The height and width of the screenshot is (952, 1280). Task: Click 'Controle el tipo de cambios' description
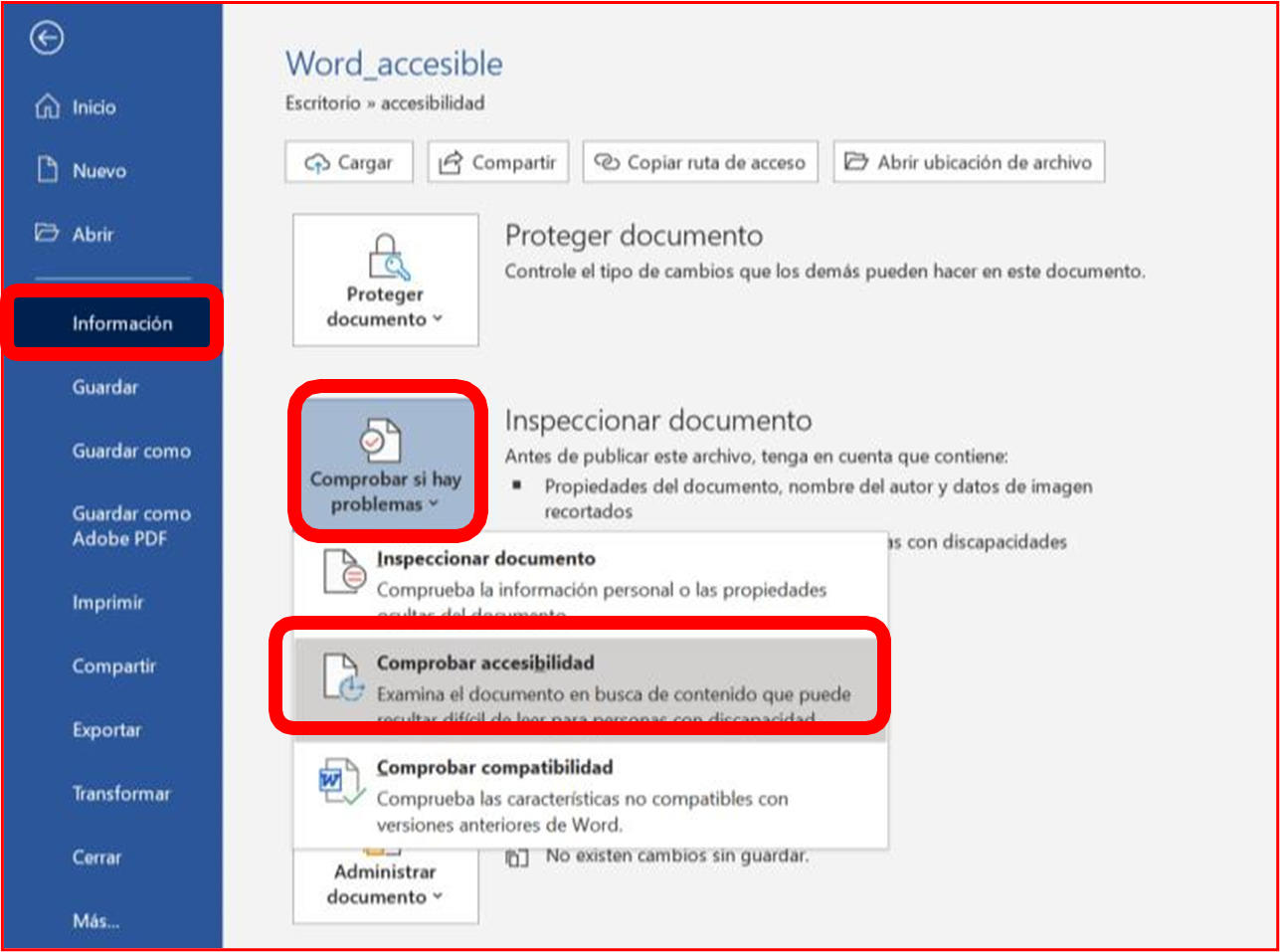point(824,272)
